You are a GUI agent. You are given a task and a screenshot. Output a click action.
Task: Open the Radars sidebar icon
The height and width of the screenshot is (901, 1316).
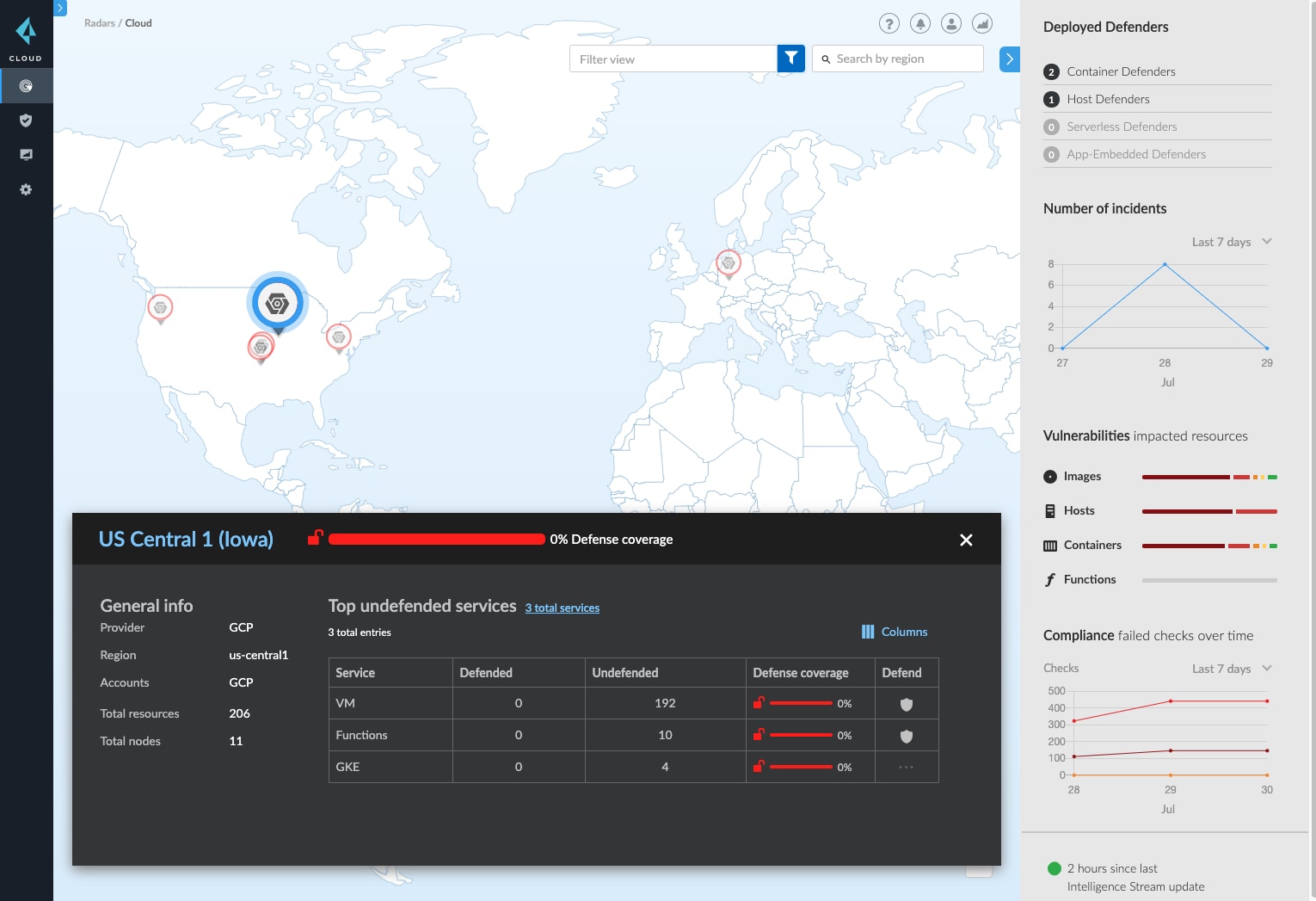[x=26, y=86]
